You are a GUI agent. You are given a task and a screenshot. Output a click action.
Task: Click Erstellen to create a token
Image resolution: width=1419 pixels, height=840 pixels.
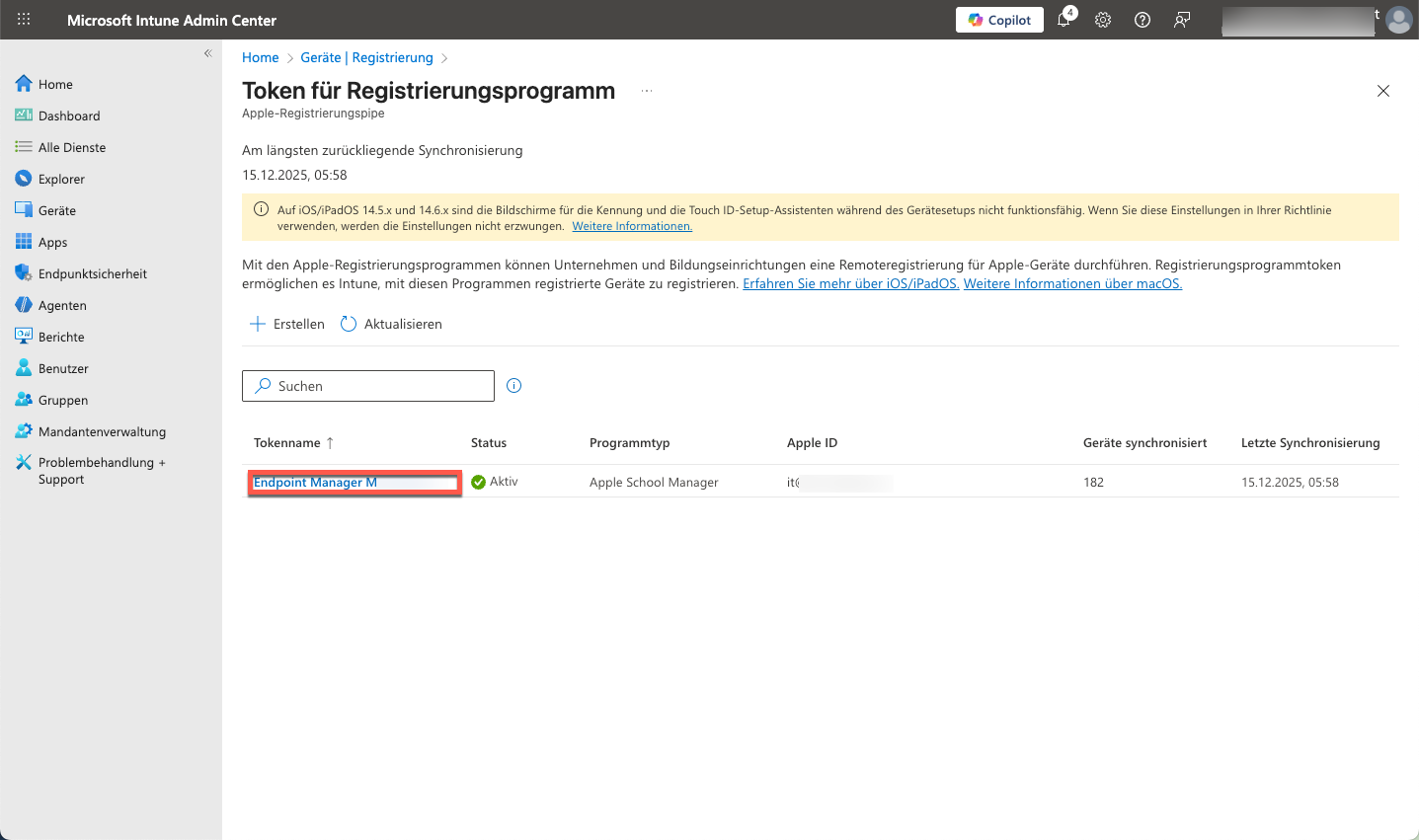click(x=287, y=324)
